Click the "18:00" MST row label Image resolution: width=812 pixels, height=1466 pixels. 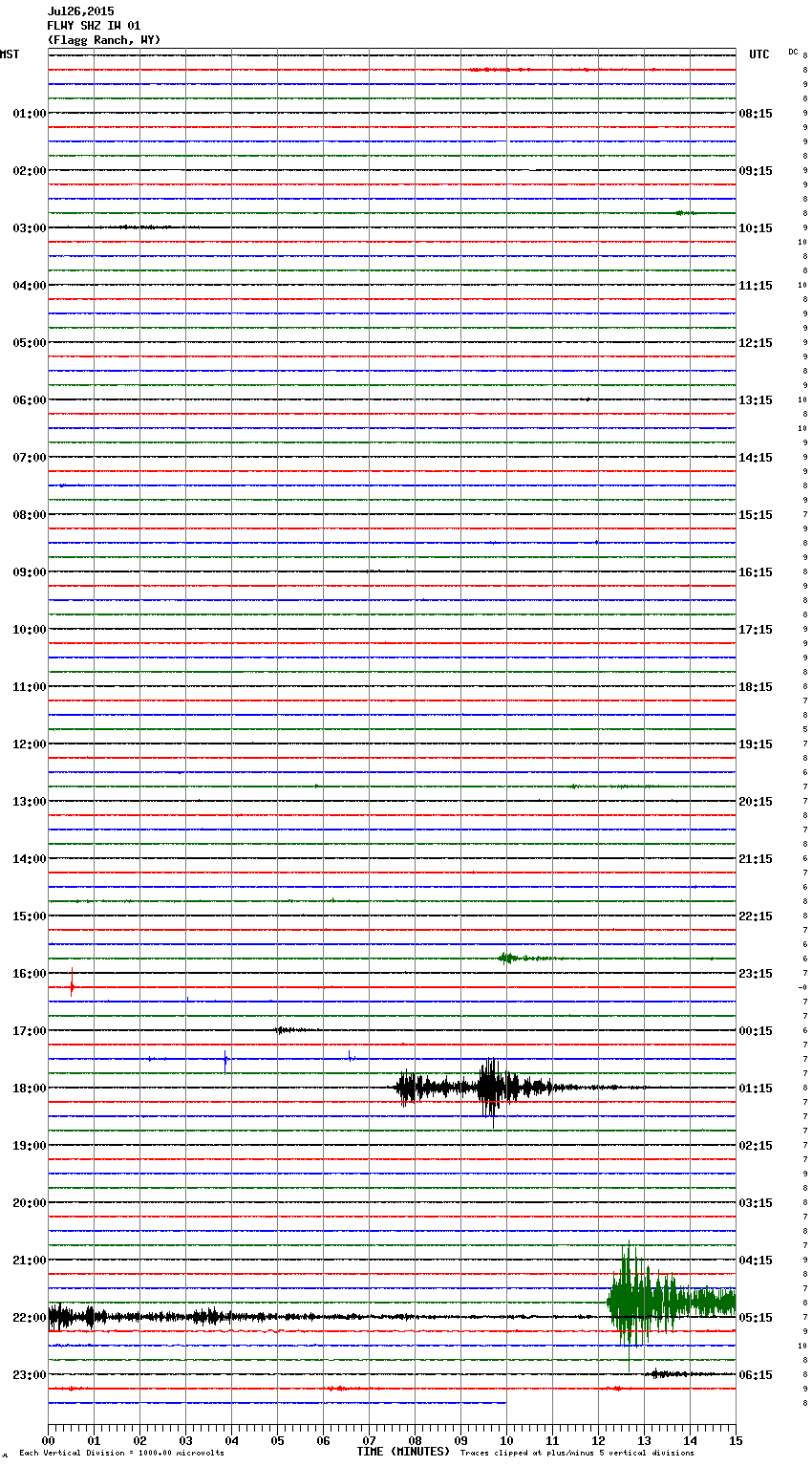(x=30, y=1089)
